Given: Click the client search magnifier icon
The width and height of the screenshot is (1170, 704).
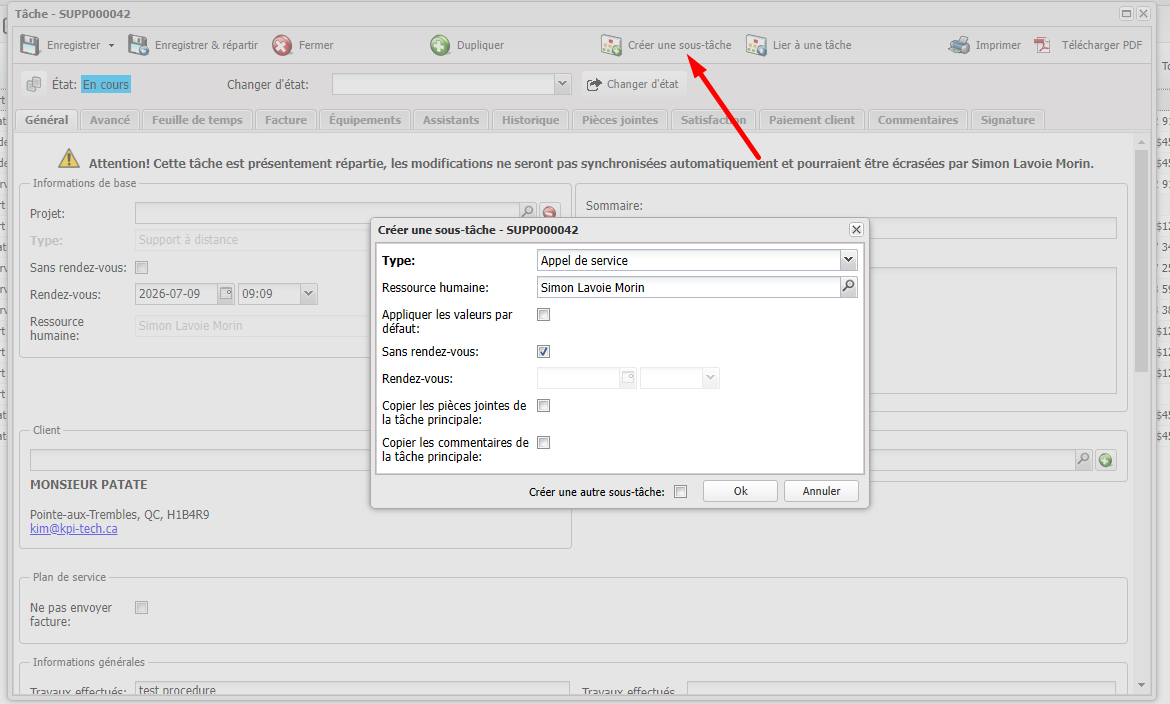Looking at the screenshot, I should [x=1083, y=459].
